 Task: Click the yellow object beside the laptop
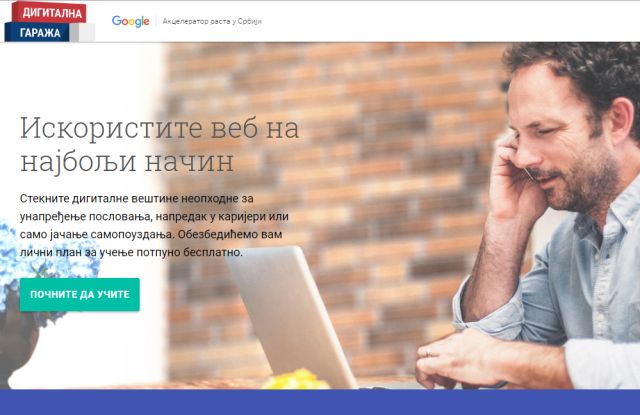(x=296, y=379)
